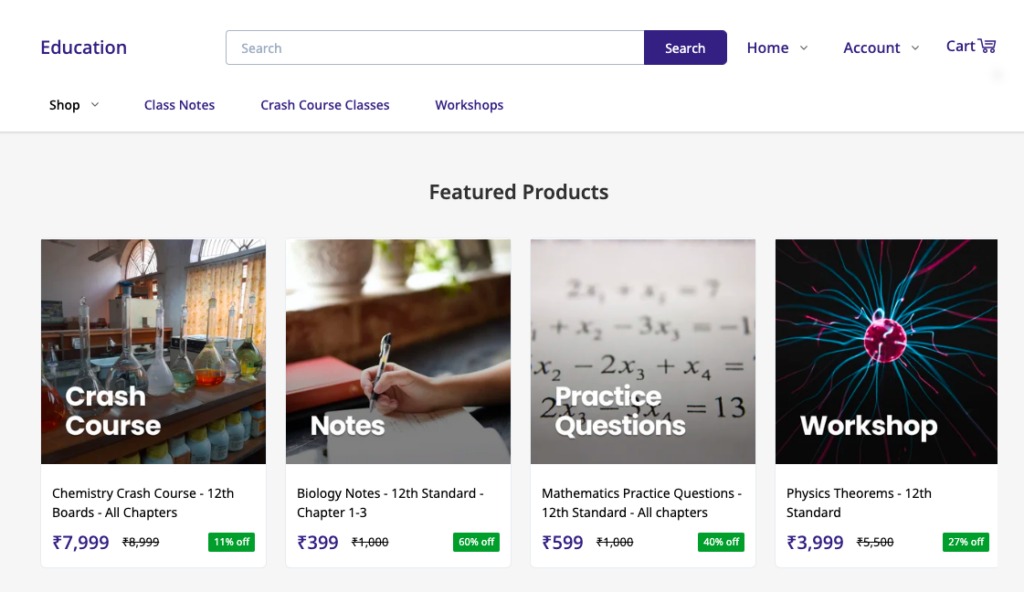
Task: Open the Crash Course chemistry lab thumbnail
Action: click(x=153, y=351)
